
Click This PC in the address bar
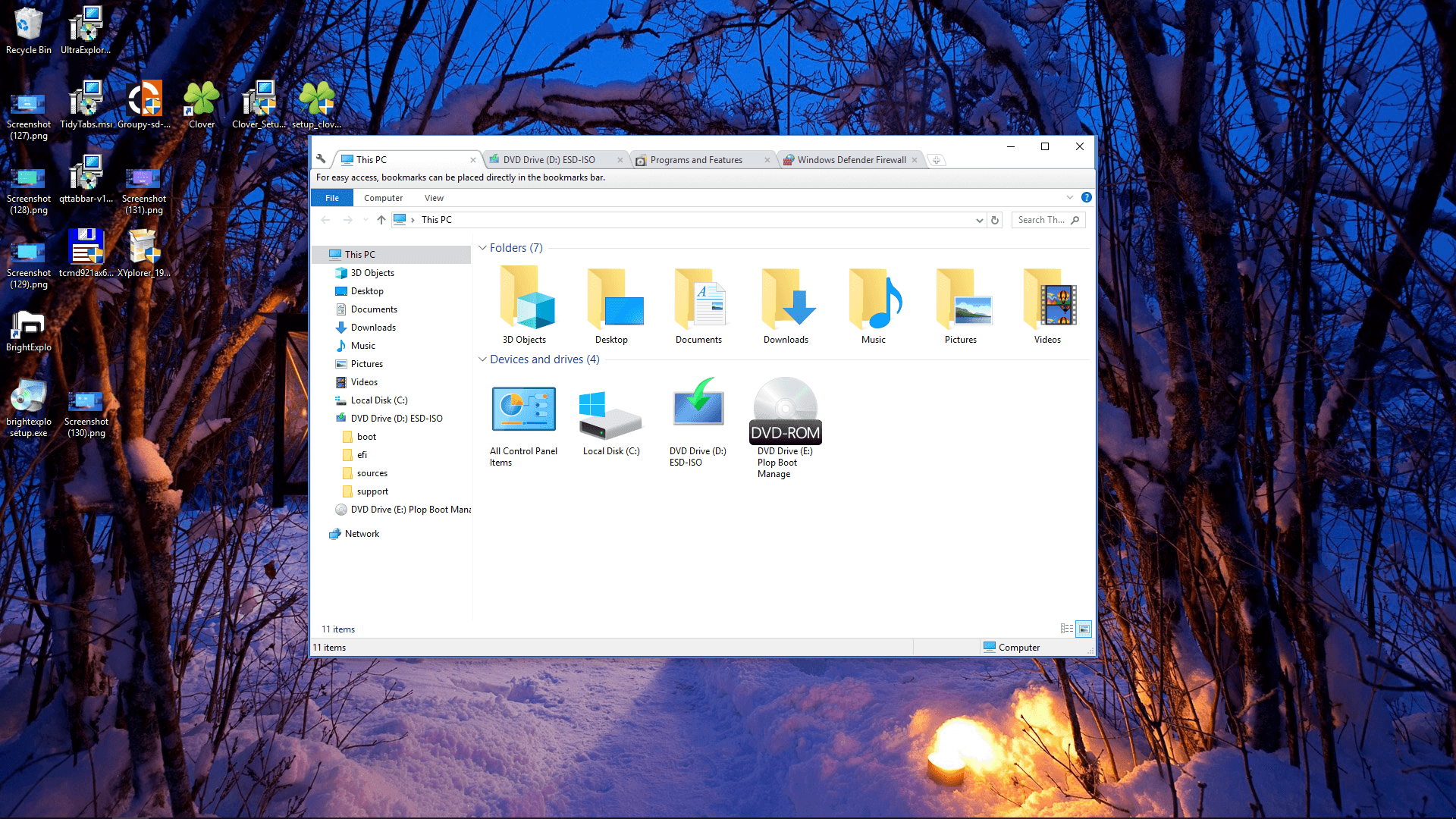[436, 220]
